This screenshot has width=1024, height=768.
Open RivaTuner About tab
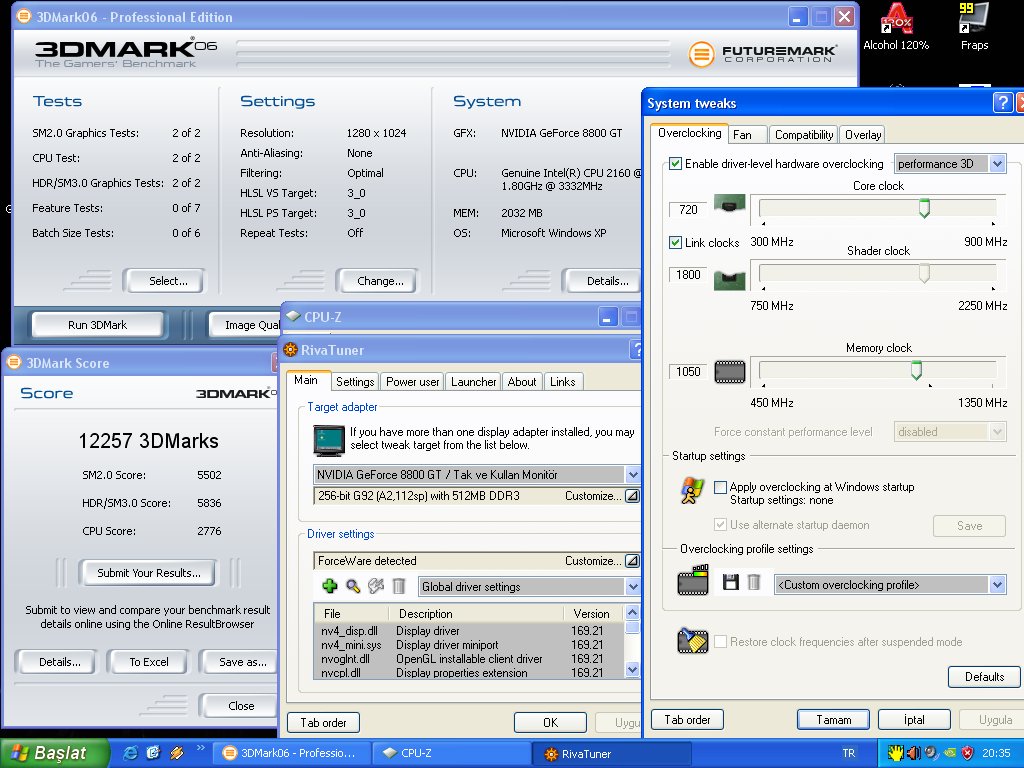(x=522, y=382)
